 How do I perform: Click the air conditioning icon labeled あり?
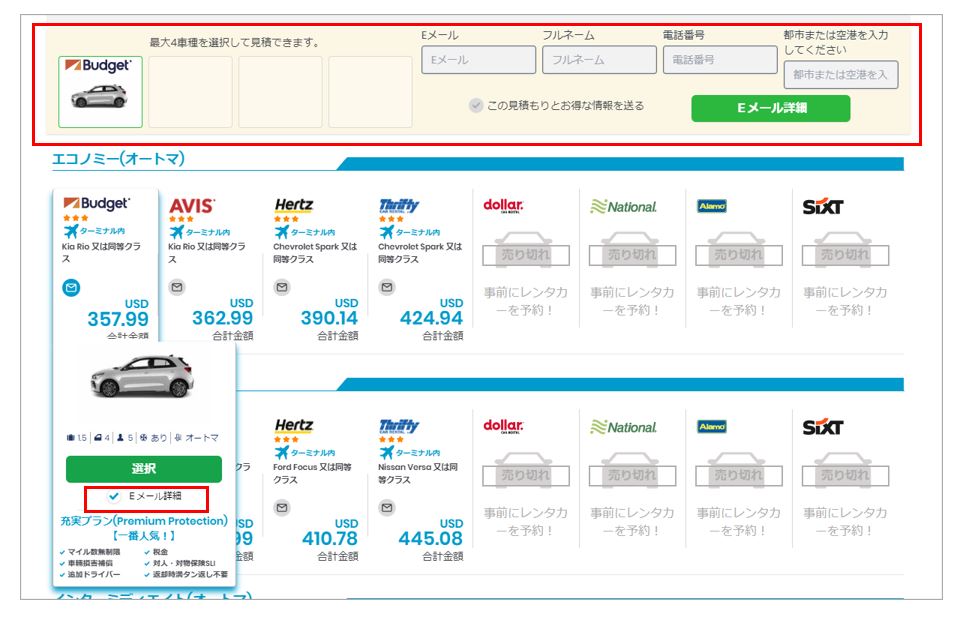pos(144,438)
